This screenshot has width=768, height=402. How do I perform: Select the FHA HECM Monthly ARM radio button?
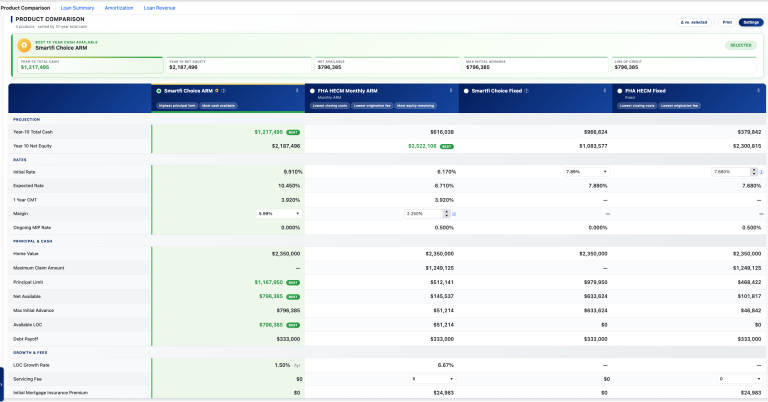click(x=312, y=91)
